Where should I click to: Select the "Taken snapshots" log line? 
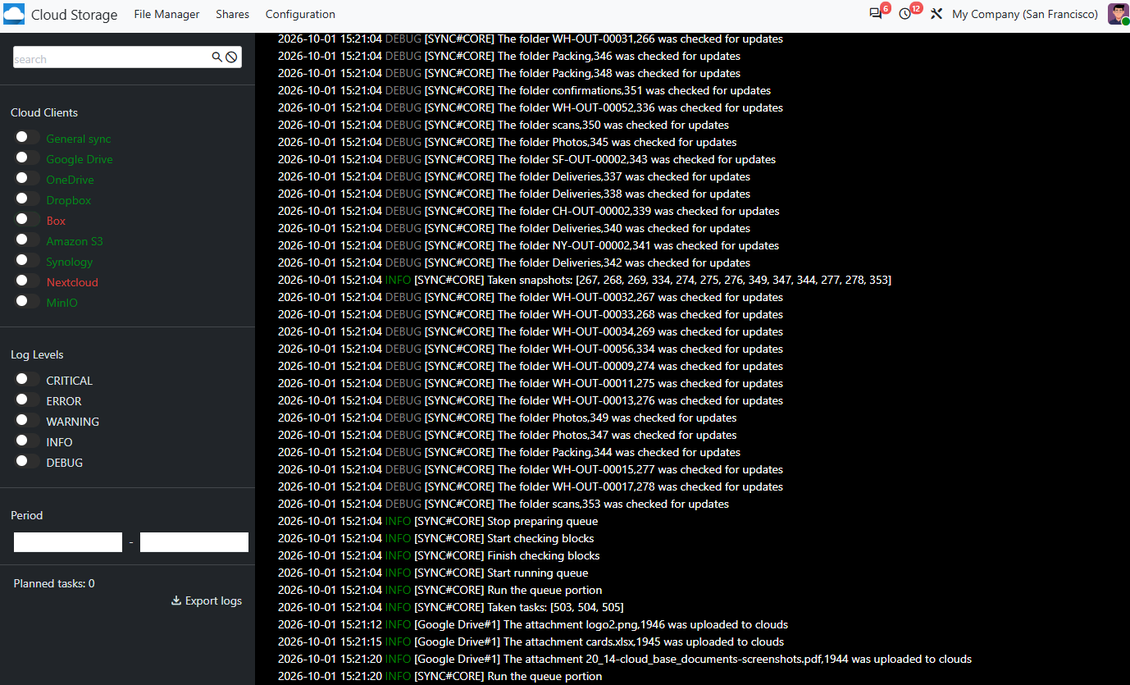click(x=584, y=280)
